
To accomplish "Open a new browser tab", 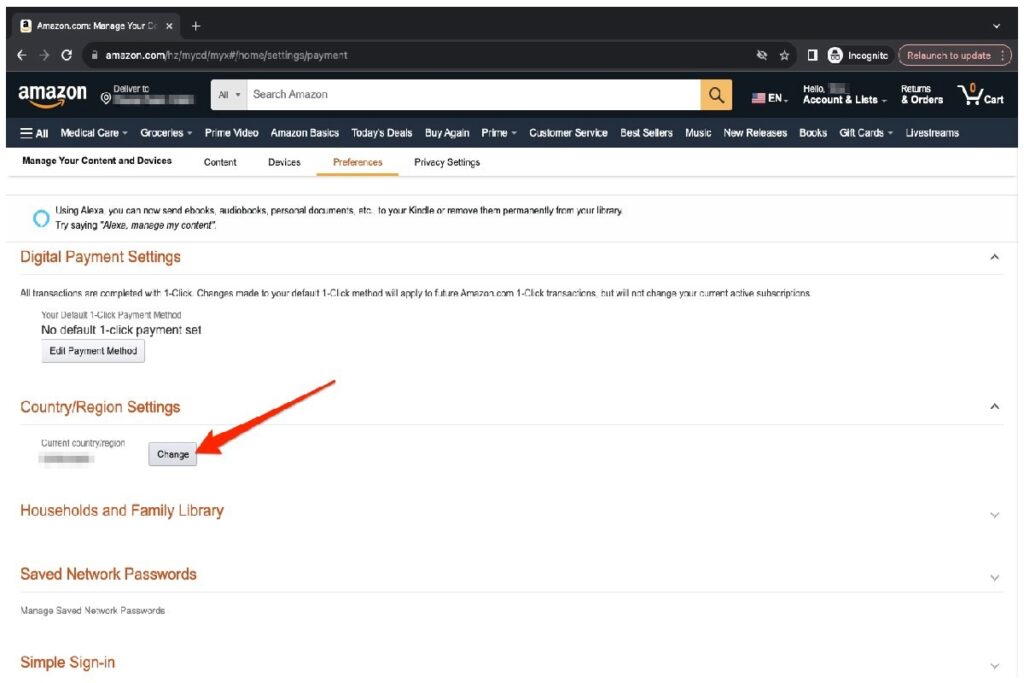I will (196, 26).
